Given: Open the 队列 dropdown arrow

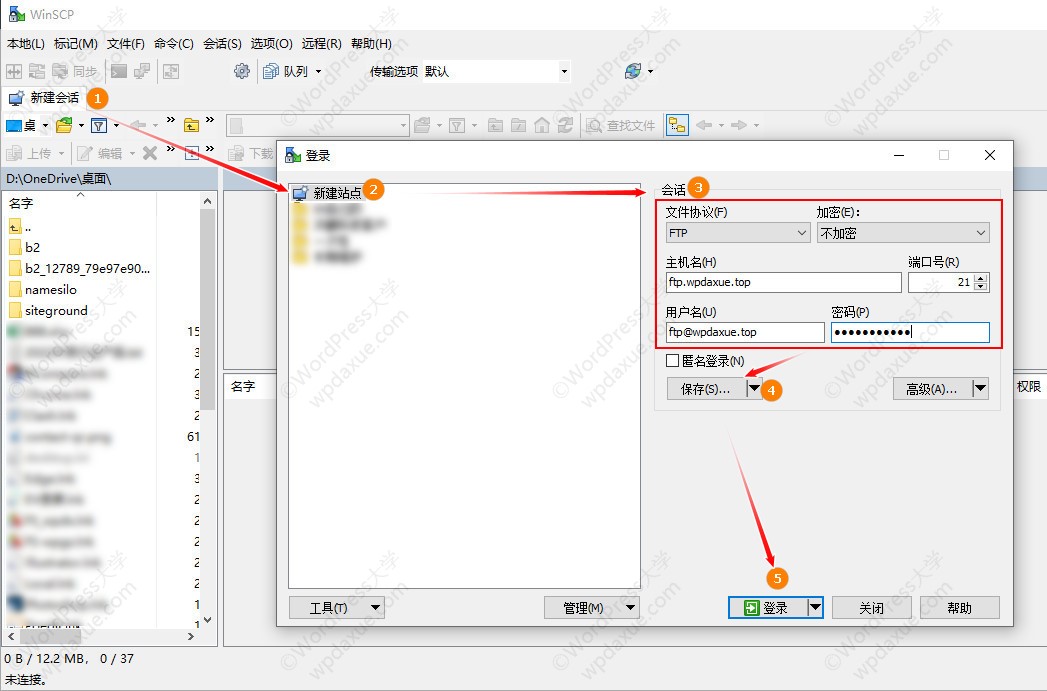Looking at the screenshot, I should click(319, 71).
